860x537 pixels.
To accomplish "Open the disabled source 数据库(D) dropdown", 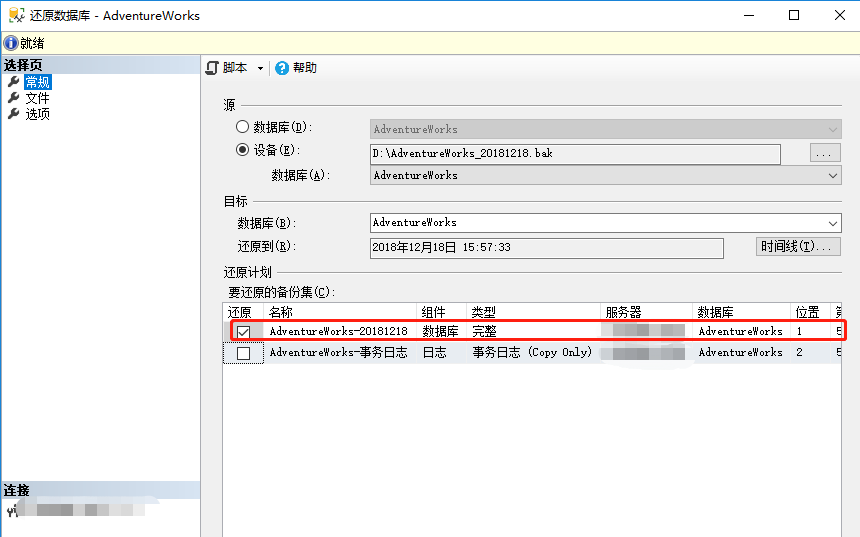I will tap(833, 129).
